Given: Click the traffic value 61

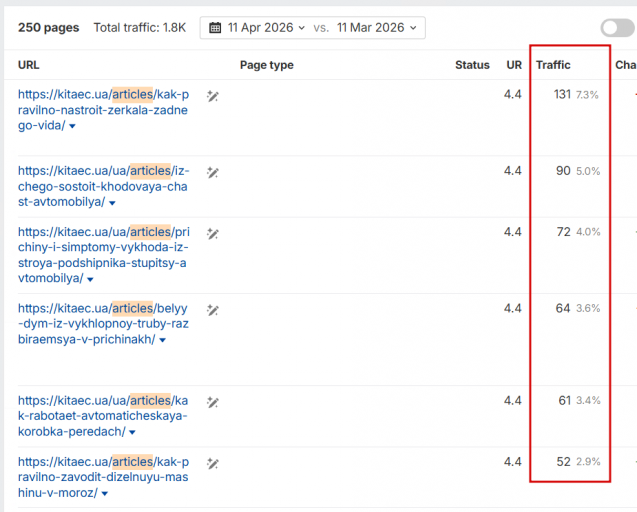Looking at the screenshot, I should click(564, 401).
